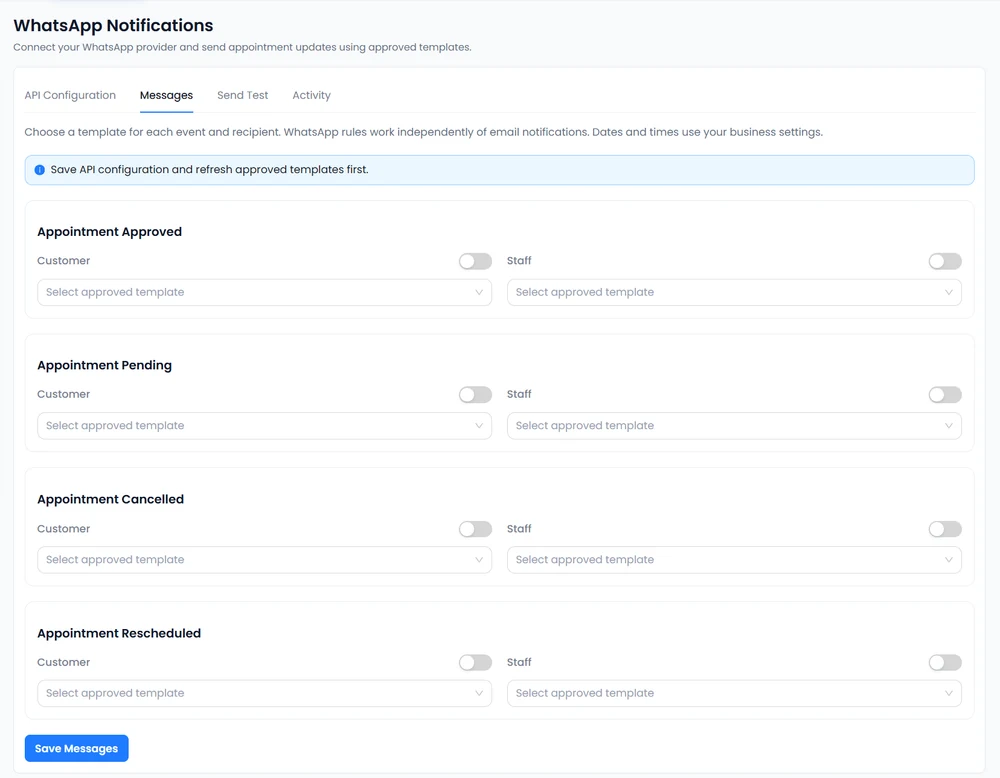Viewport: 1000px width, 778px height.
Task: Click the Staff label under Appointment Cancelled
Action: tap(519, 529)
